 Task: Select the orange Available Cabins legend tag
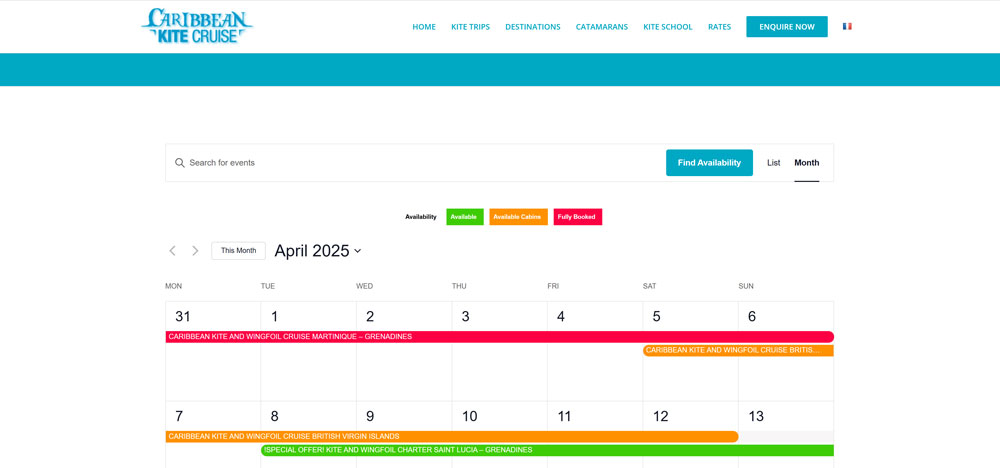pyautogui.click(x=518, y=217)
